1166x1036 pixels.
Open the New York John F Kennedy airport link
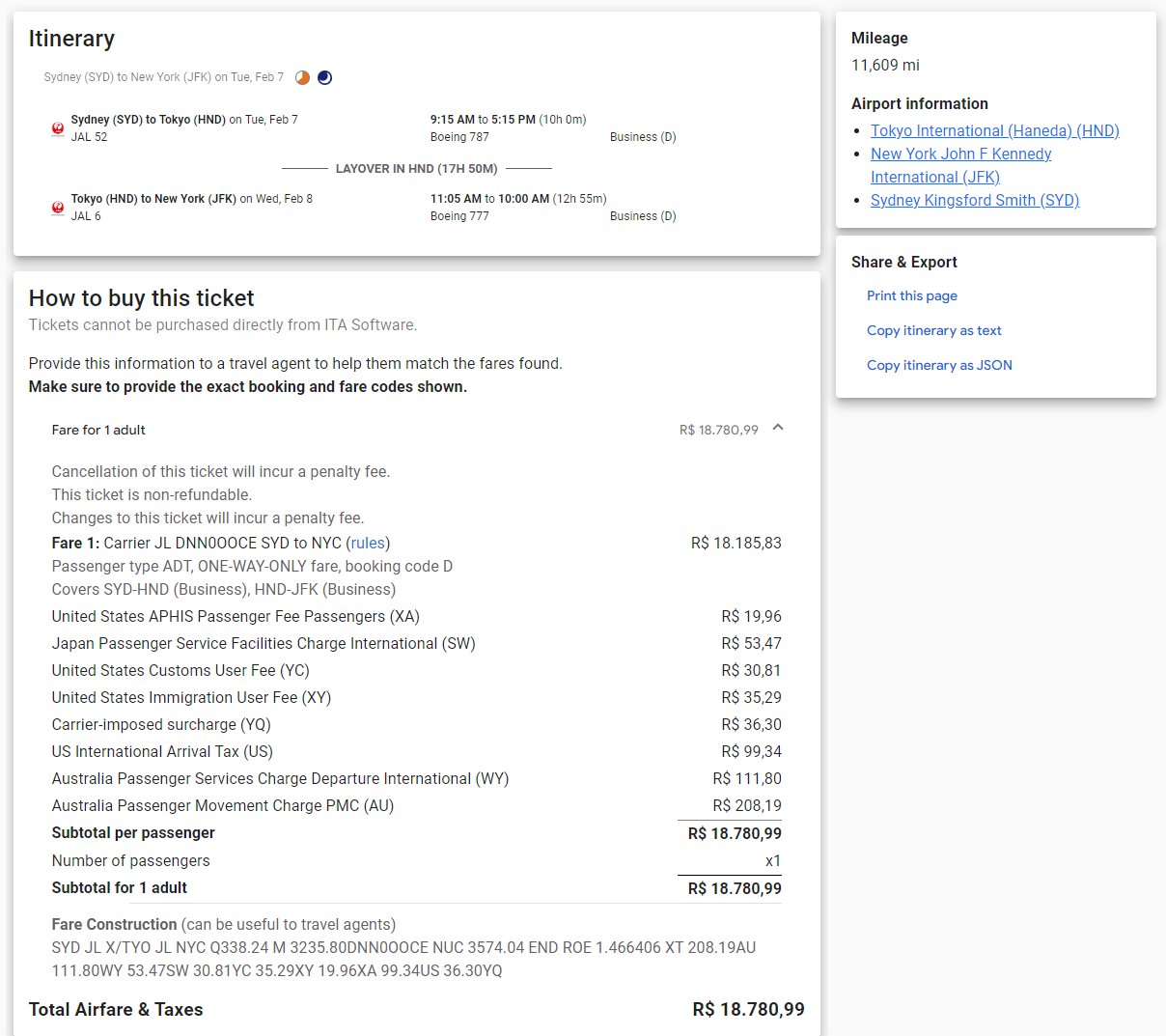pyautogui.click(x=961, y=165)
